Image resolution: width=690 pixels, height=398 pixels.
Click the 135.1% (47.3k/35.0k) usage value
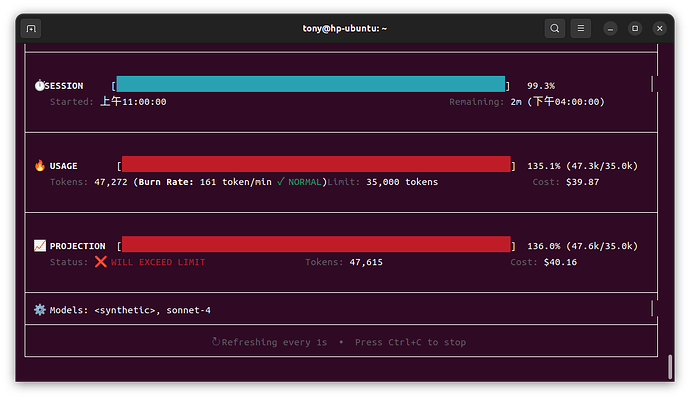point(582,166)
